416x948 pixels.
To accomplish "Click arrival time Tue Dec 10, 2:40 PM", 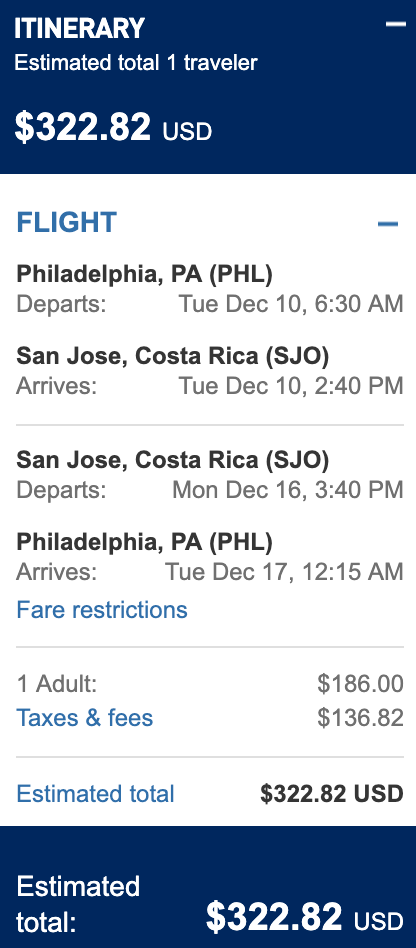I will [291, 386].
